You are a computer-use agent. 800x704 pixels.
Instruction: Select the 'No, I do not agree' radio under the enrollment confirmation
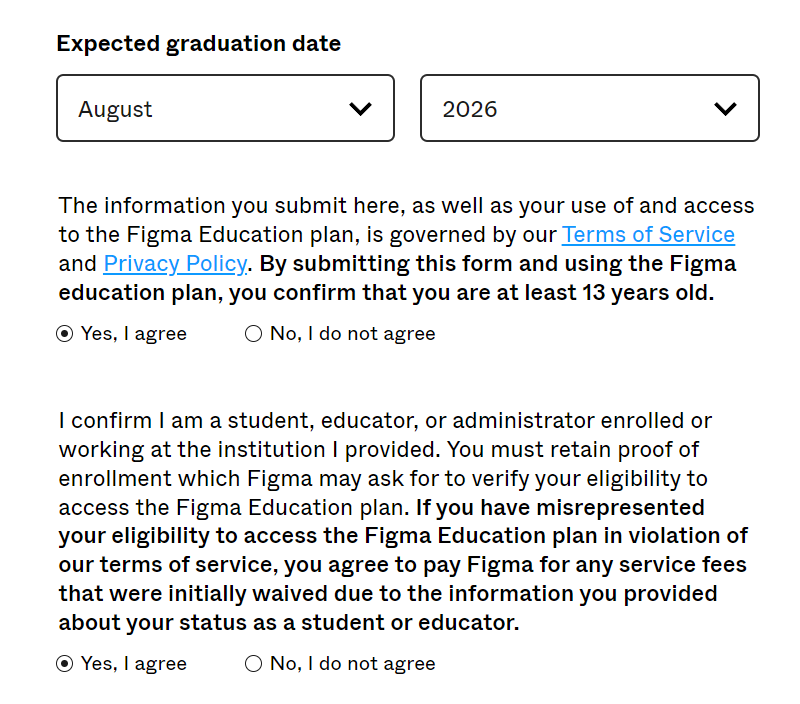(x=254, y=664)
